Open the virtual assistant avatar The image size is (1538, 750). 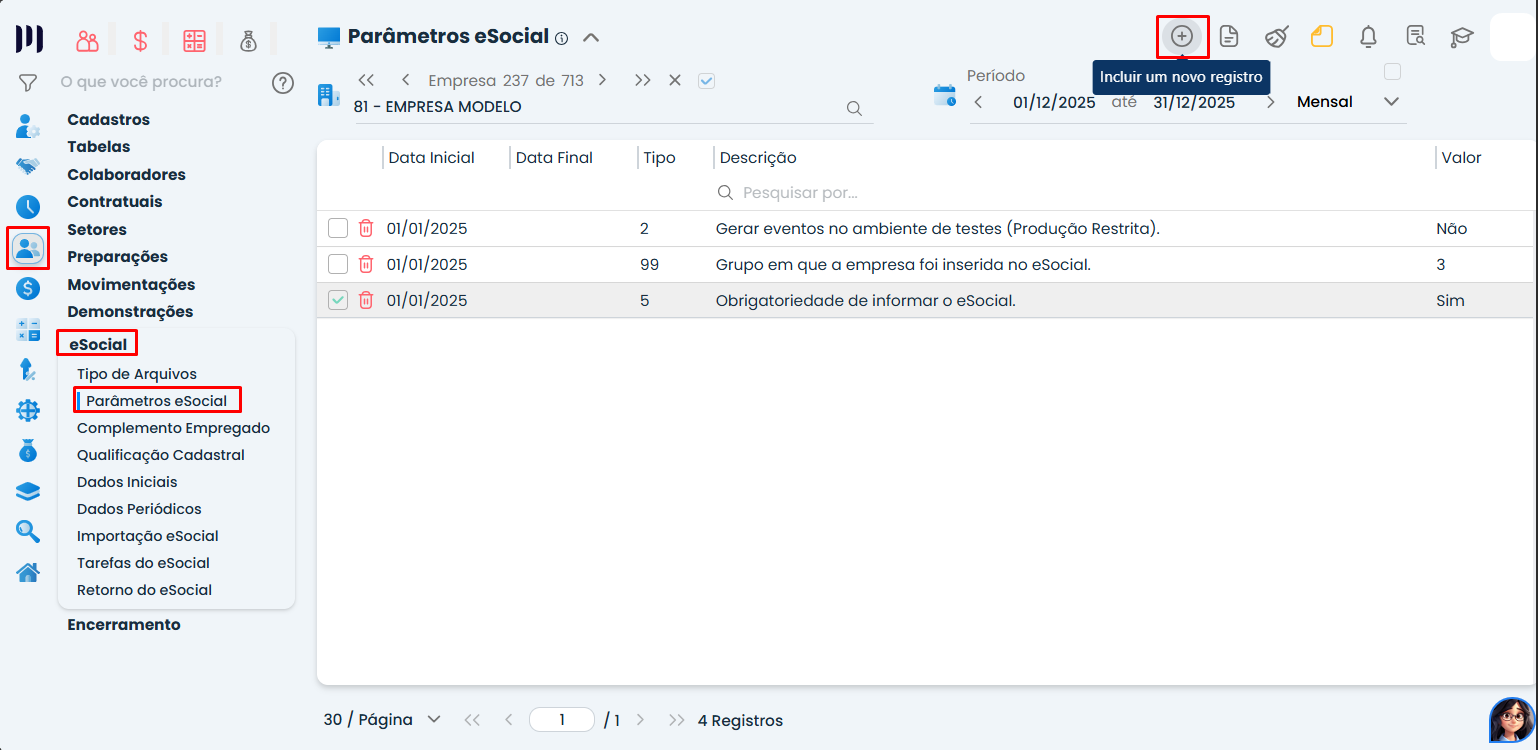click(x=1511, y=719)
